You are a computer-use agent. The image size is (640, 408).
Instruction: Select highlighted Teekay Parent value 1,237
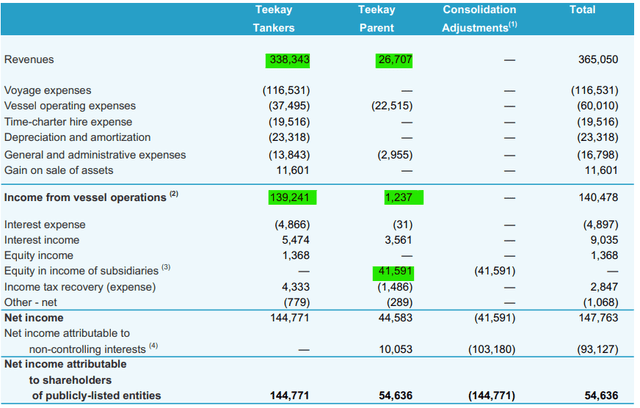(404, 197)
